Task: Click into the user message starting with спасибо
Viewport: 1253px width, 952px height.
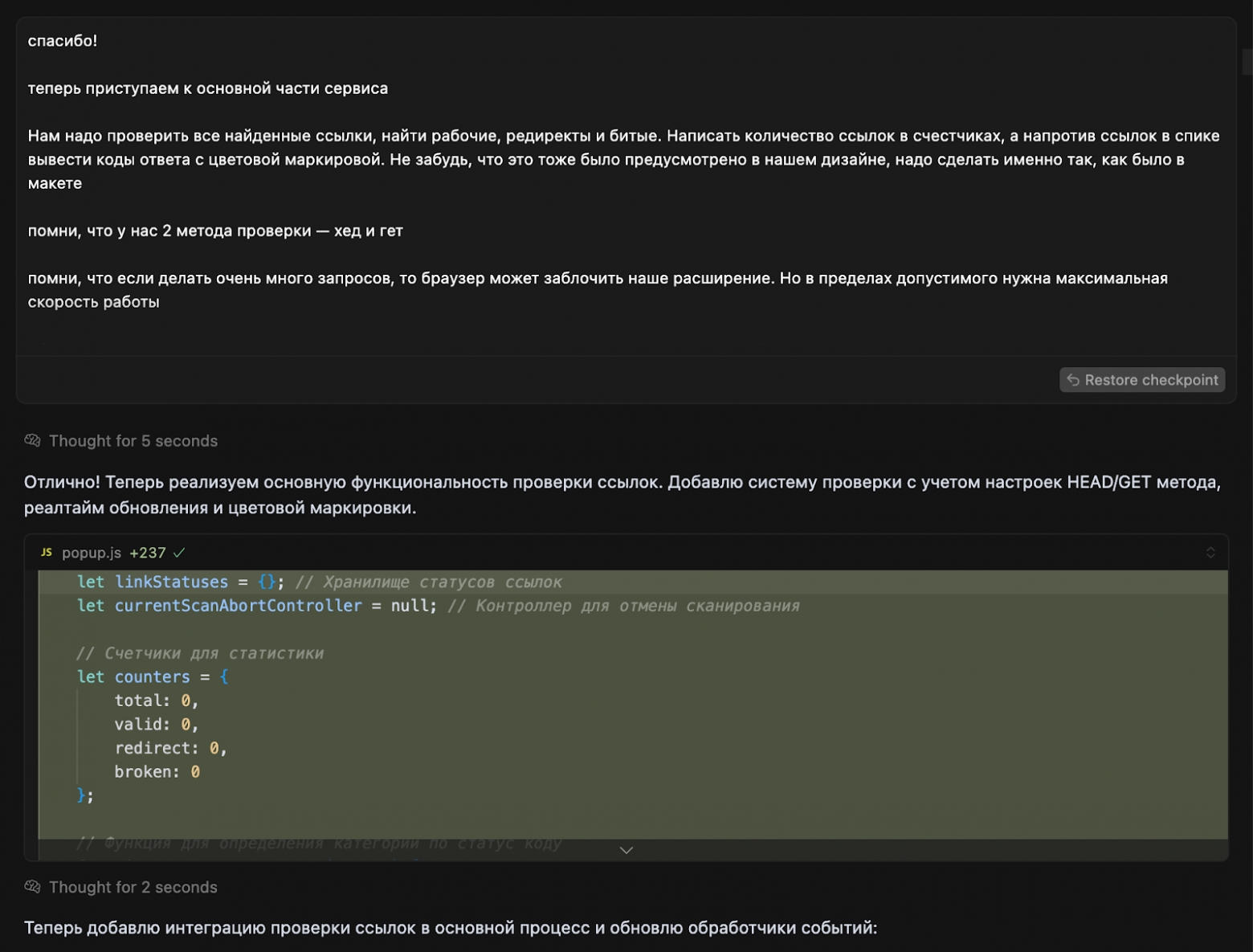Action: click(x=562, y=161)
